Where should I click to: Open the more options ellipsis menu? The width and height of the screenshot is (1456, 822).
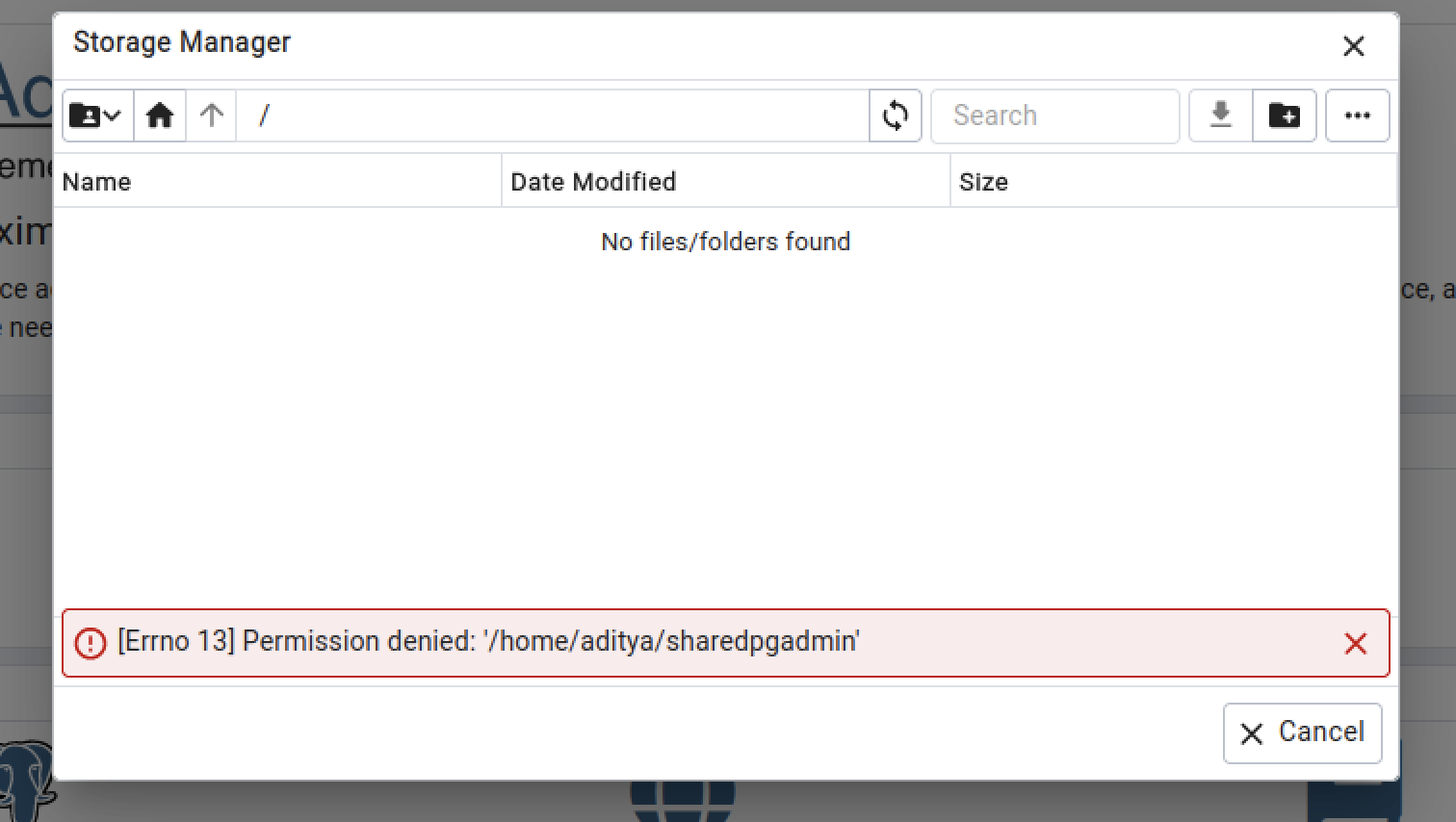point(1357,115)
